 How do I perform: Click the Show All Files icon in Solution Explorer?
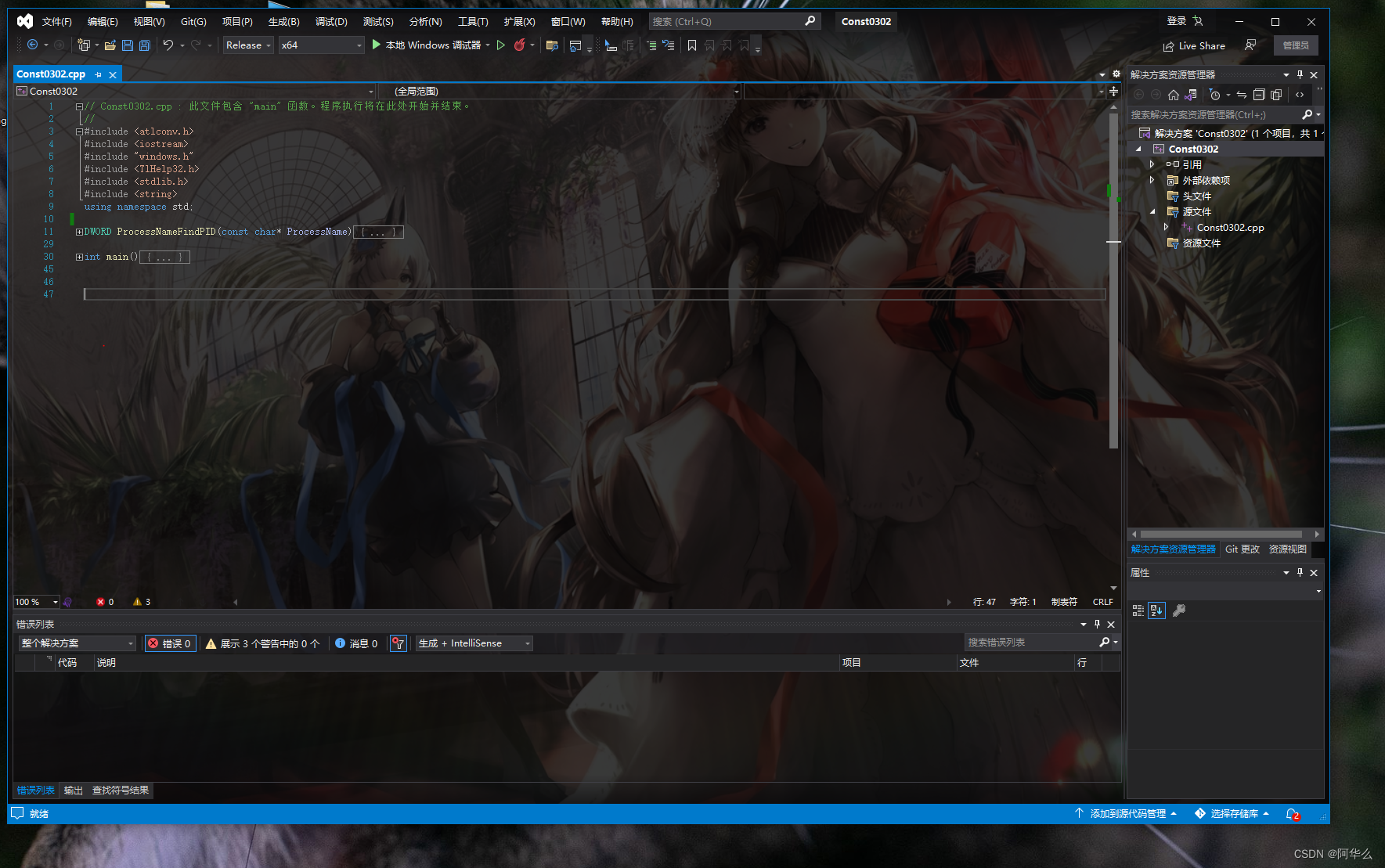(1276, 95)
